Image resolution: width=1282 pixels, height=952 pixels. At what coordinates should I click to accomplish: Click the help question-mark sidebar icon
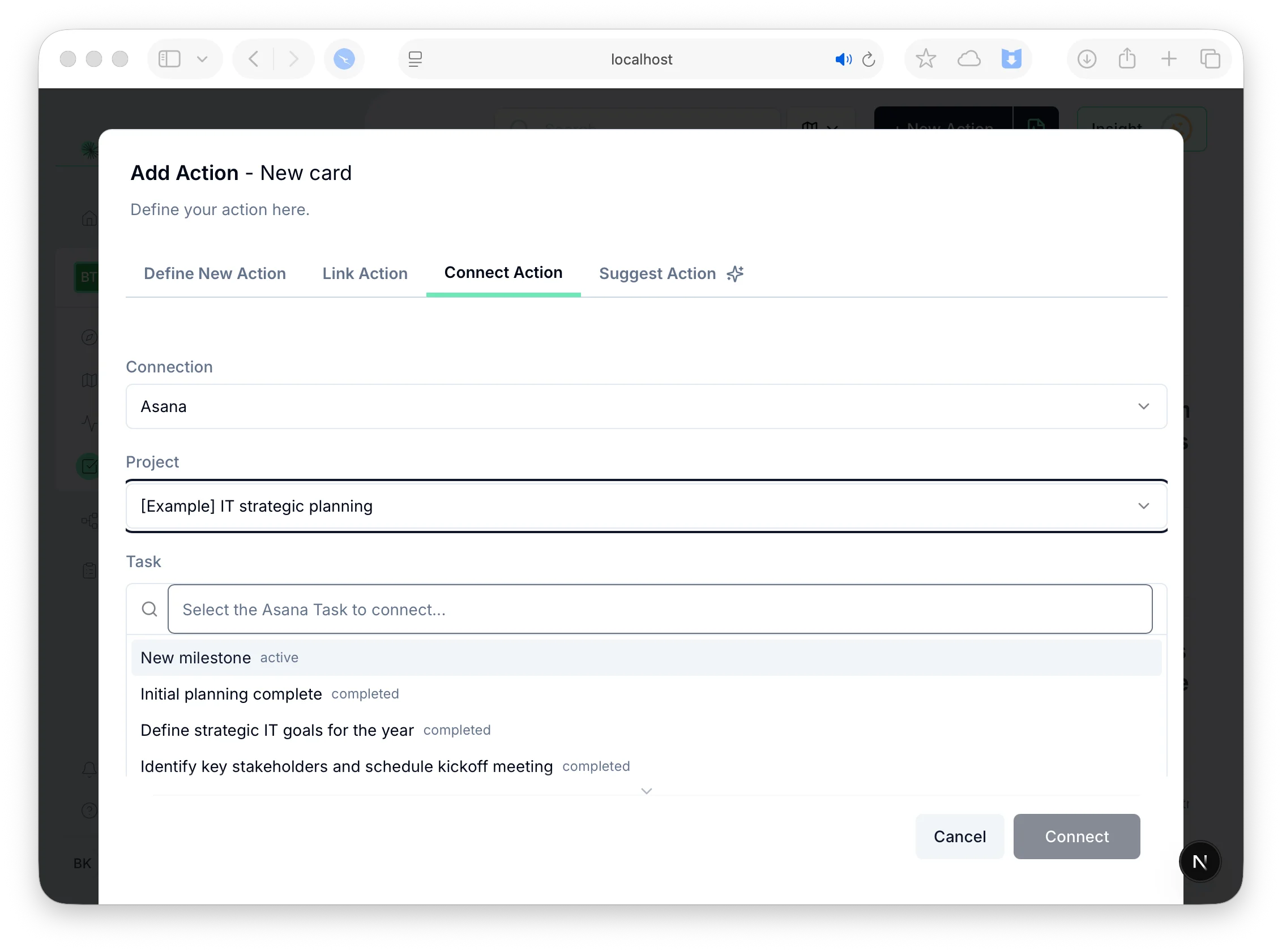click(89, 811)
